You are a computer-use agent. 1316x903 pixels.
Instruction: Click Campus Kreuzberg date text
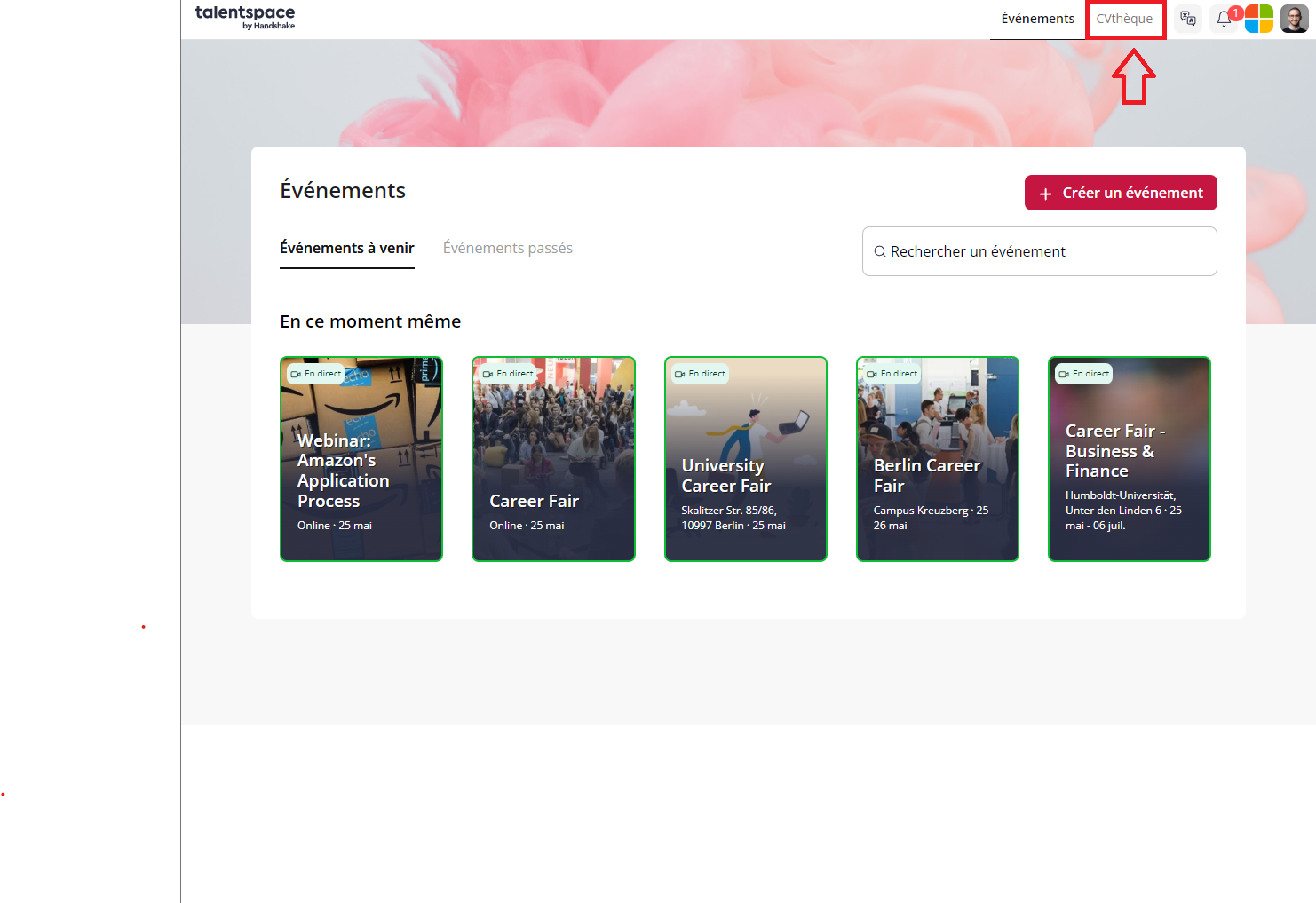933,518
